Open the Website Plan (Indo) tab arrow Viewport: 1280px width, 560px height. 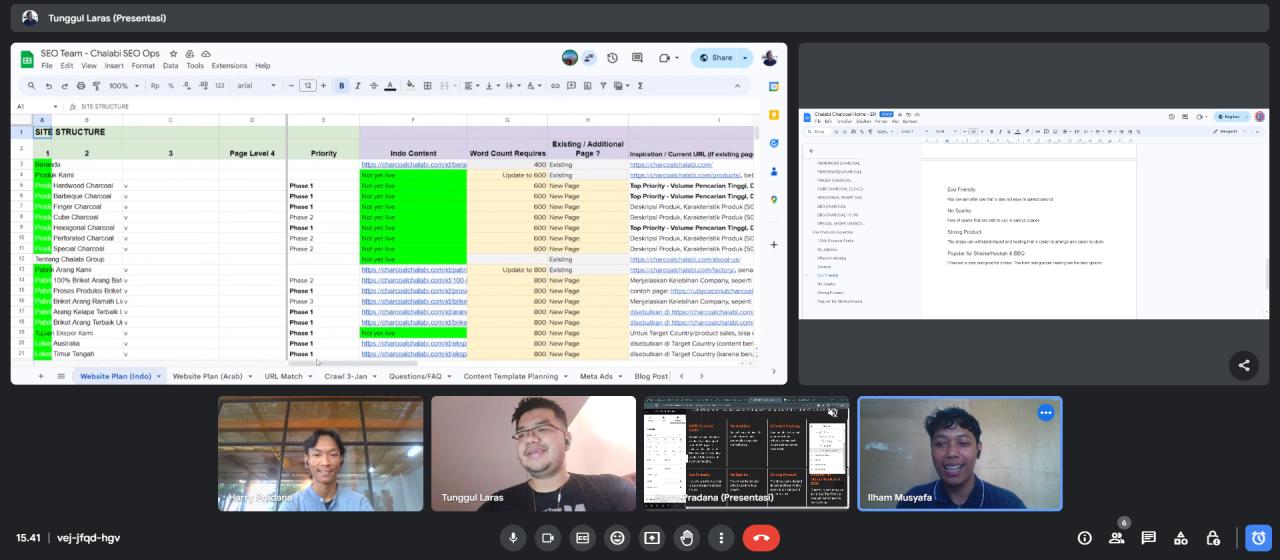pyautogui.click(x=158, y=376)
